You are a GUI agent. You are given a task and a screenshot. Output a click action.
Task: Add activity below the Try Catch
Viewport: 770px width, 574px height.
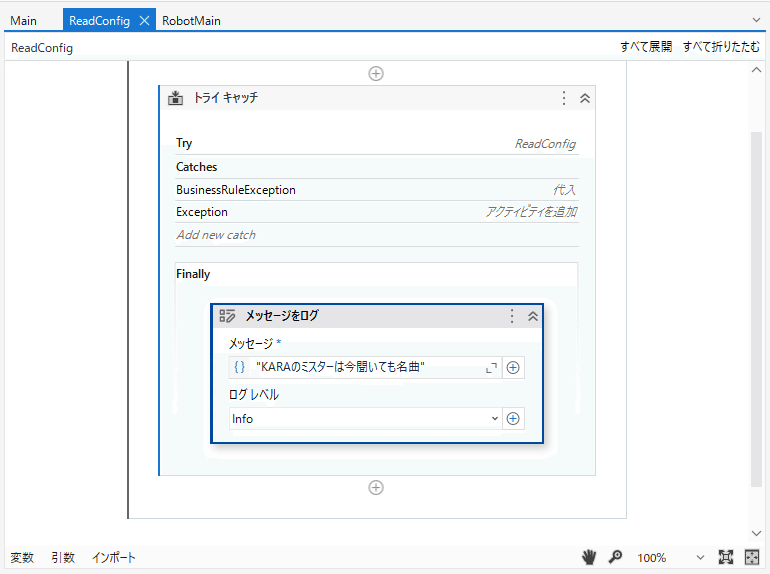coord(376,488)
